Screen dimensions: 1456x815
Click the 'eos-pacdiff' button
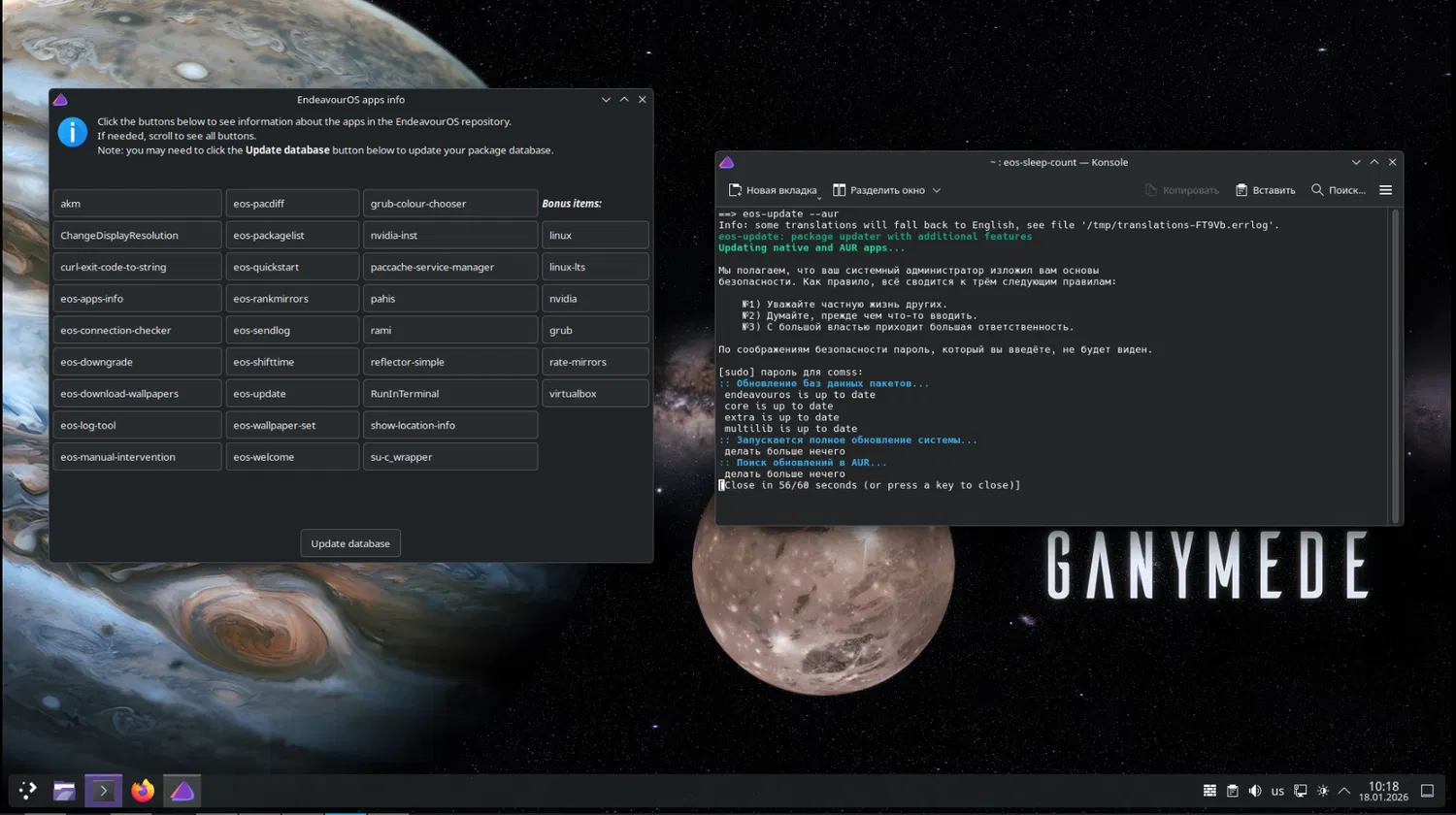coord(293,204)
